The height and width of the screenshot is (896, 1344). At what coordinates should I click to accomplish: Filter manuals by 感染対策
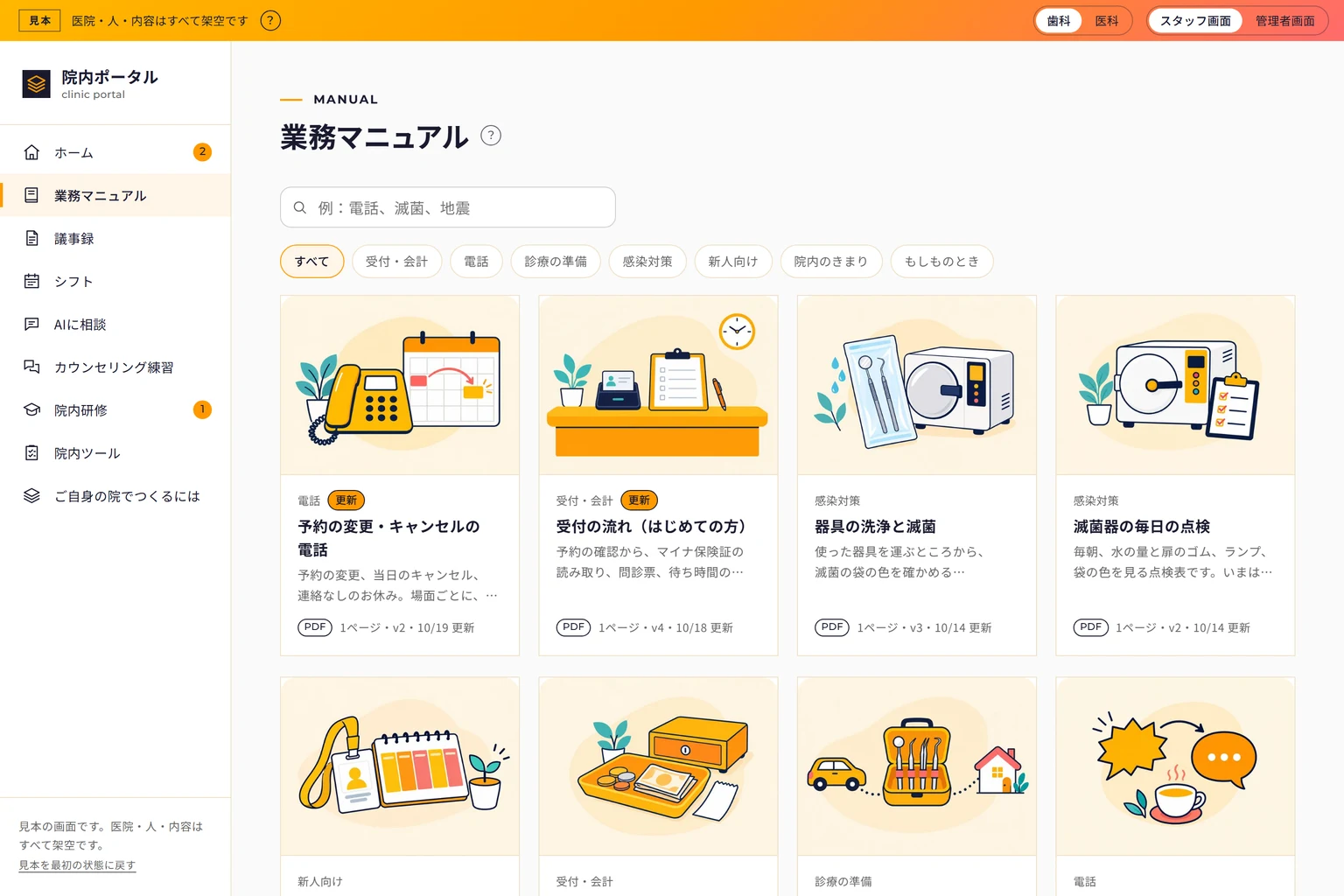click(x=647, y=262)
